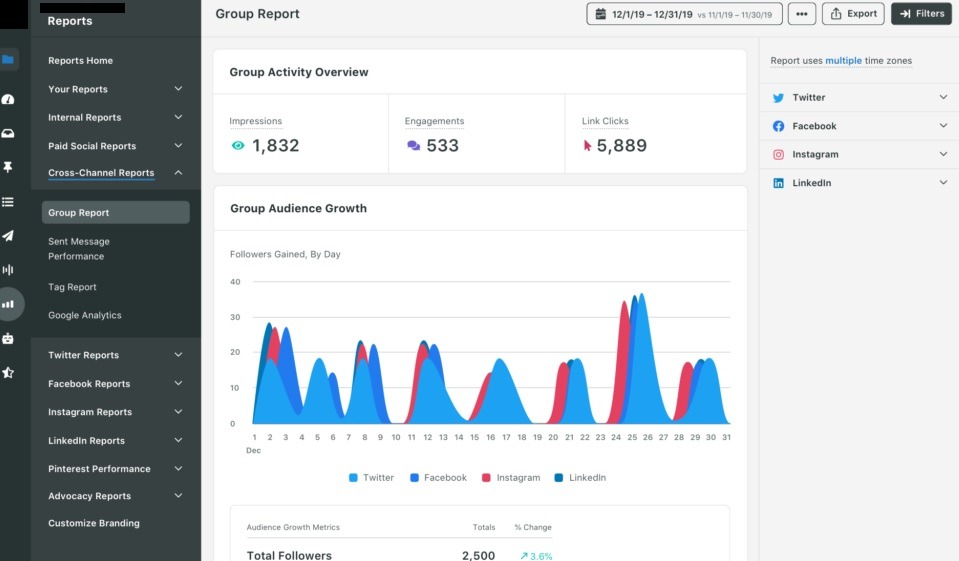Click the chat bubbles icon next to Engagements
Viewport: 959px width, 561px height.
tap(413, 146)
